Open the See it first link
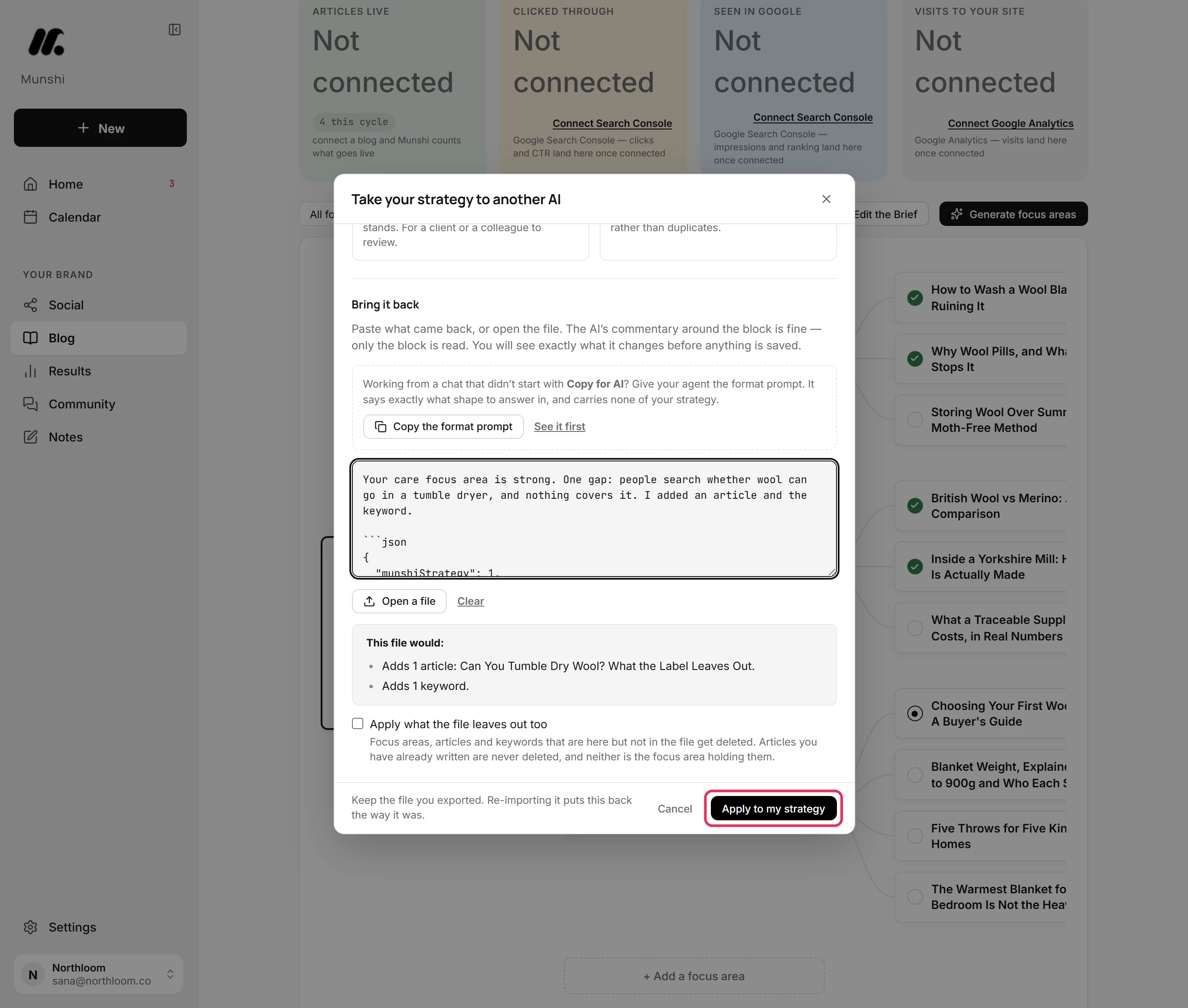 [559, 427]
